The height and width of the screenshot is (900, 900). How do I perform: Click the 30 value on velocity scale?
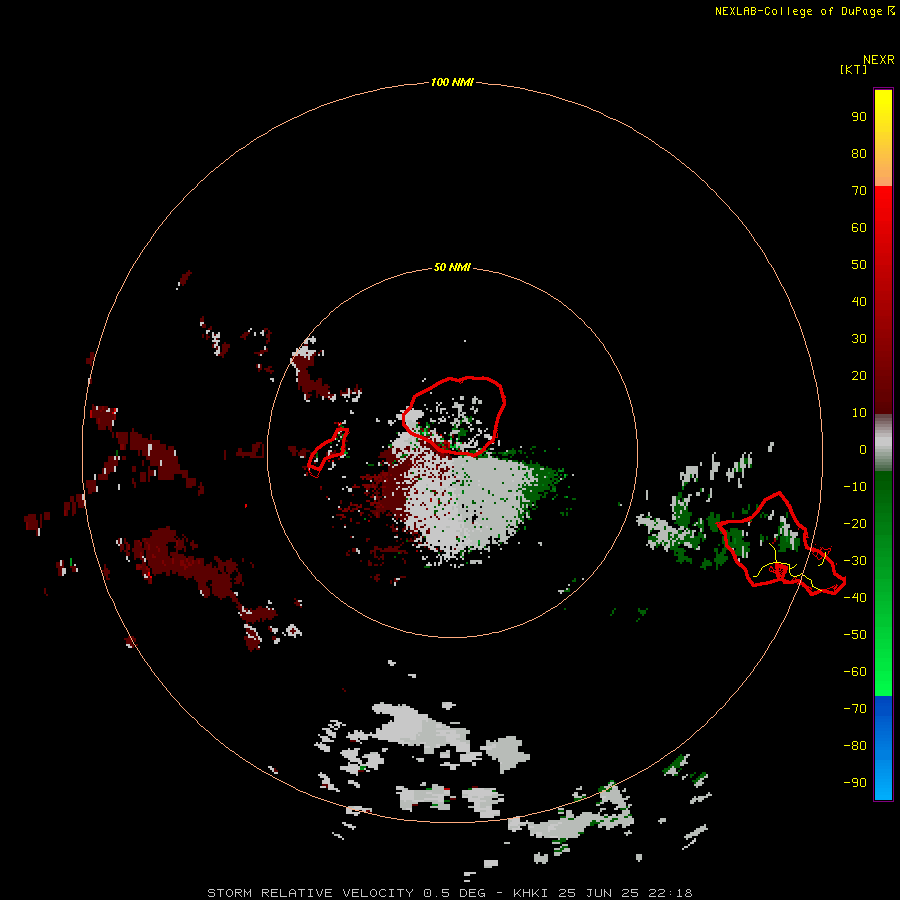(x=859, y=339)
